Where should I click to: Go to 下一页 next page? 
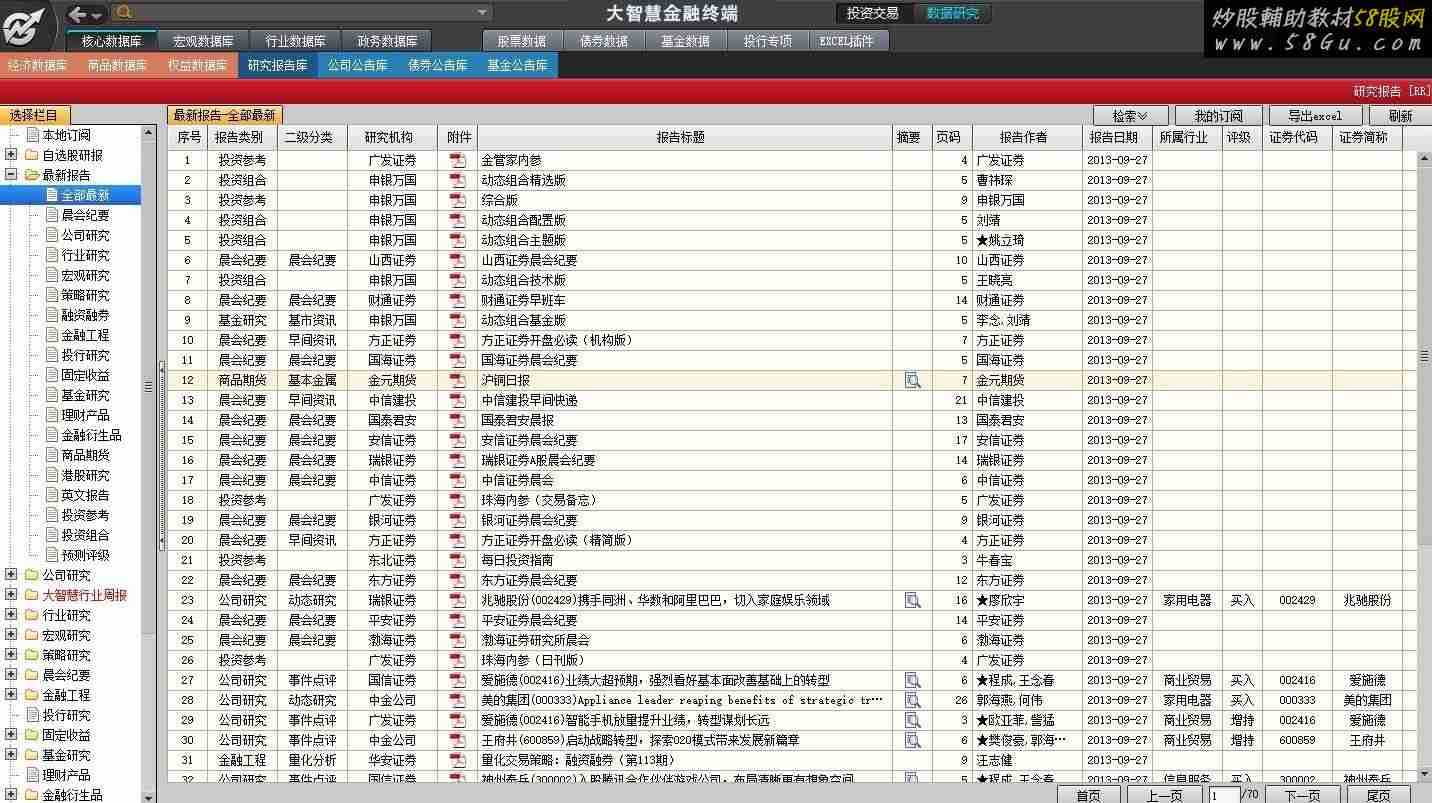1302,795
